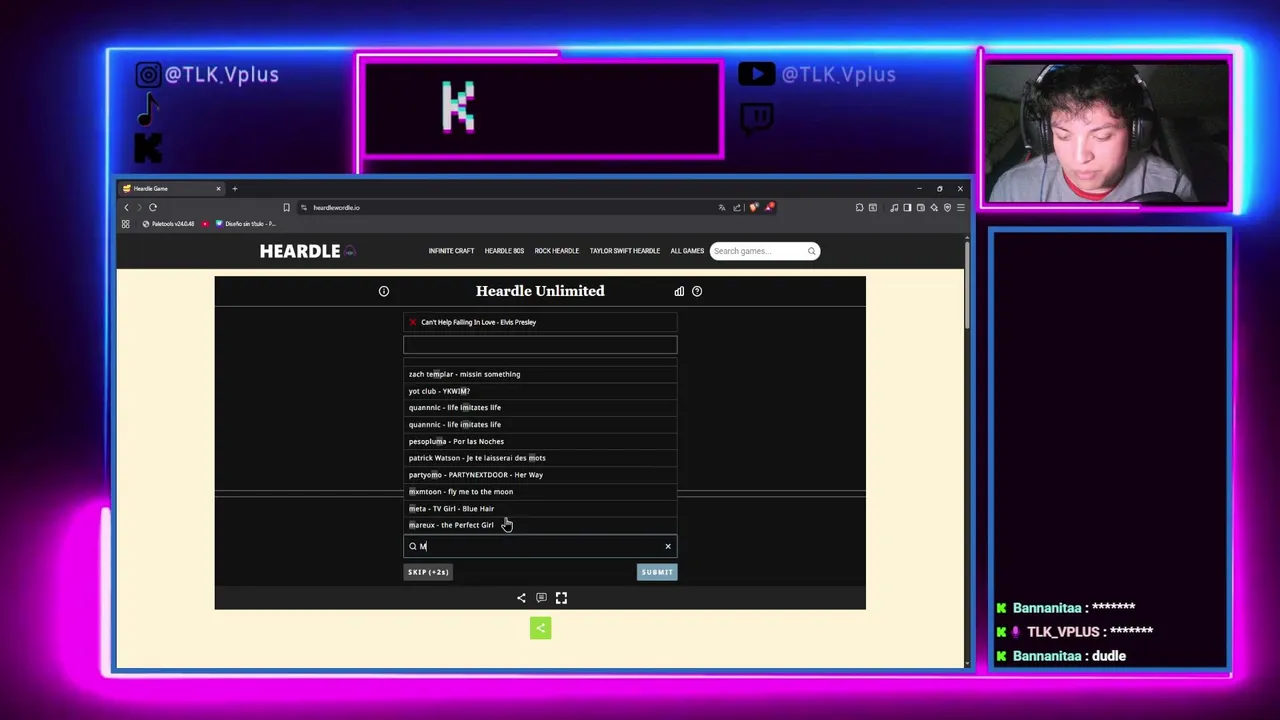
Task: Click the failed guess Can't Help Falling In Love
Action: (x=540, y=322)
